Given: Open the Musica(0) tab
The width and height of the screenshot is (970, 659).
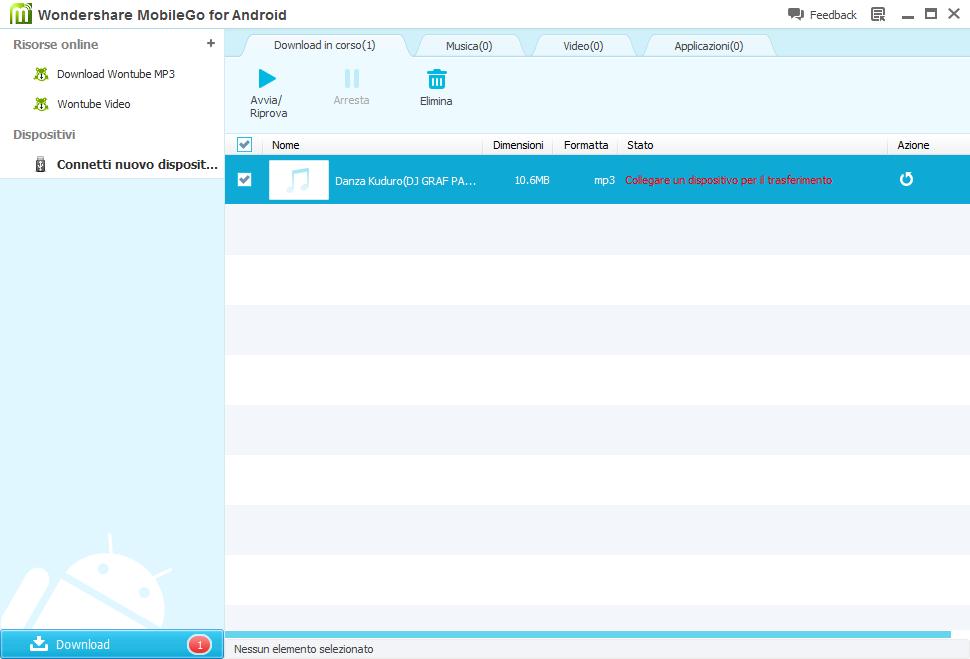Looking at the screenshot, I should tap(469, 46).
